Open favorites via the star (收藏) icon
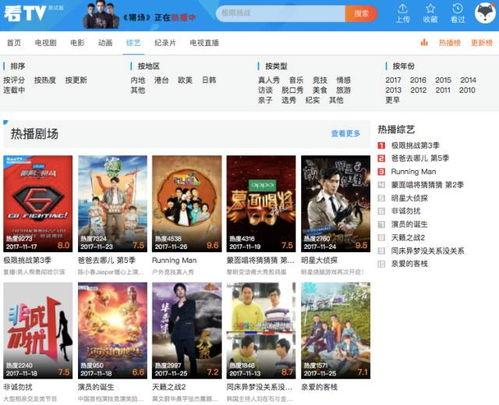The width and height of the screenshot is (499, 405). pyautogui.click(x=430, y=9)
